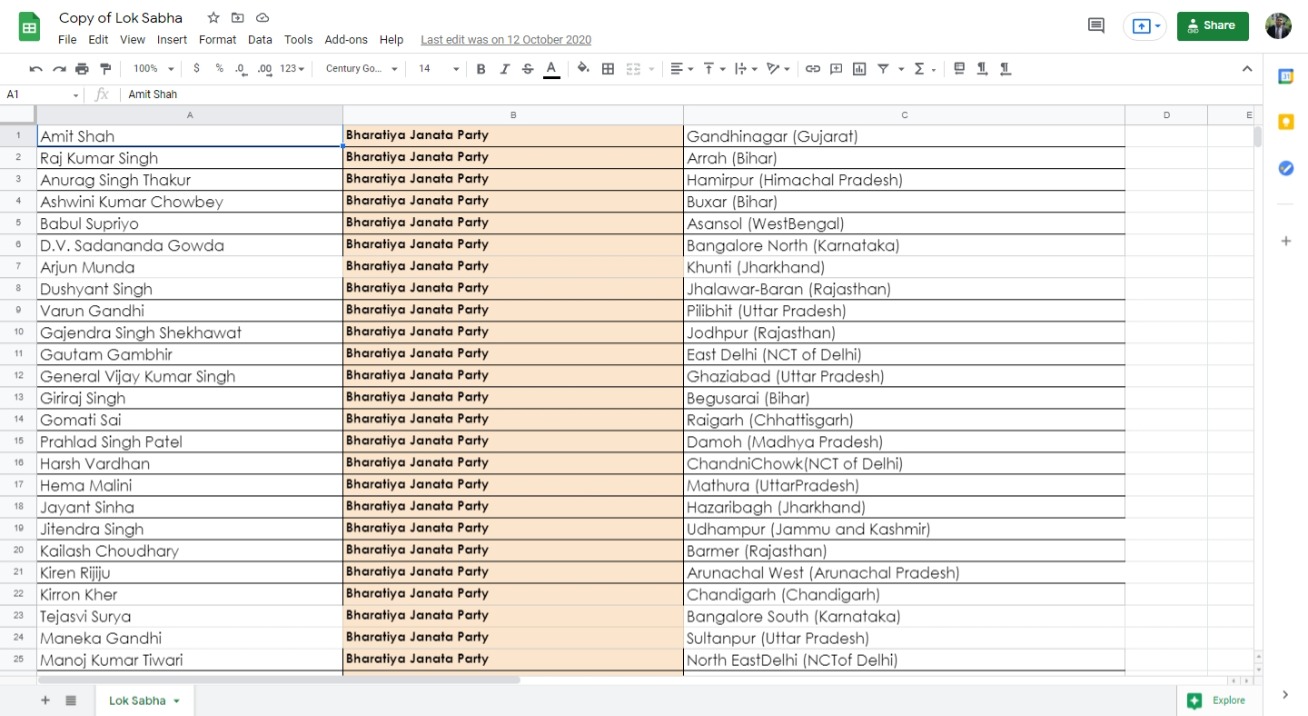
Task: Open the font size dropdown
Action: coord(438,69)
